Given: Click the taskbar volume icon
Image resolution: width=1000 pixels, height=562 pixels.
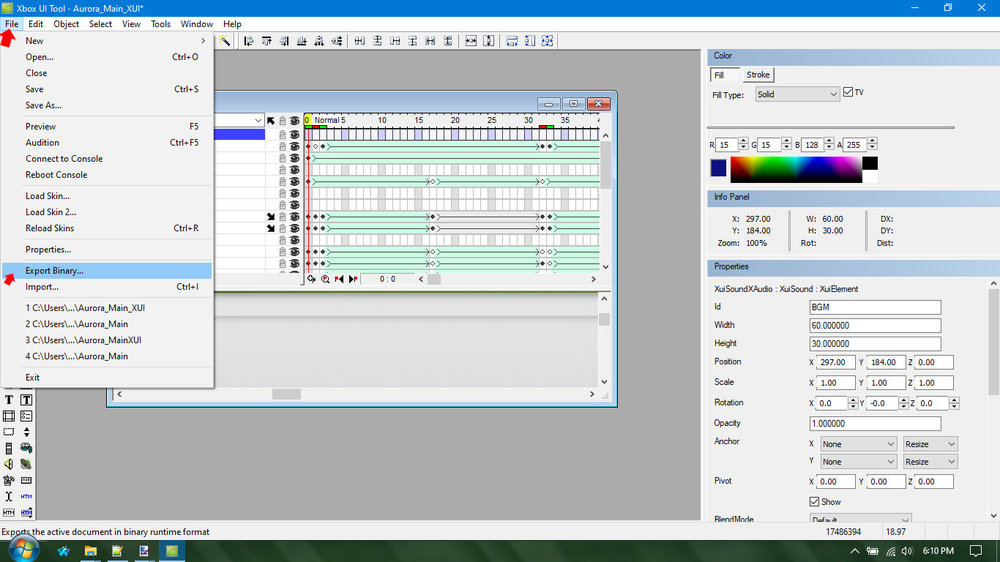Looking at the screenshot, I should [x=907, y=551].
